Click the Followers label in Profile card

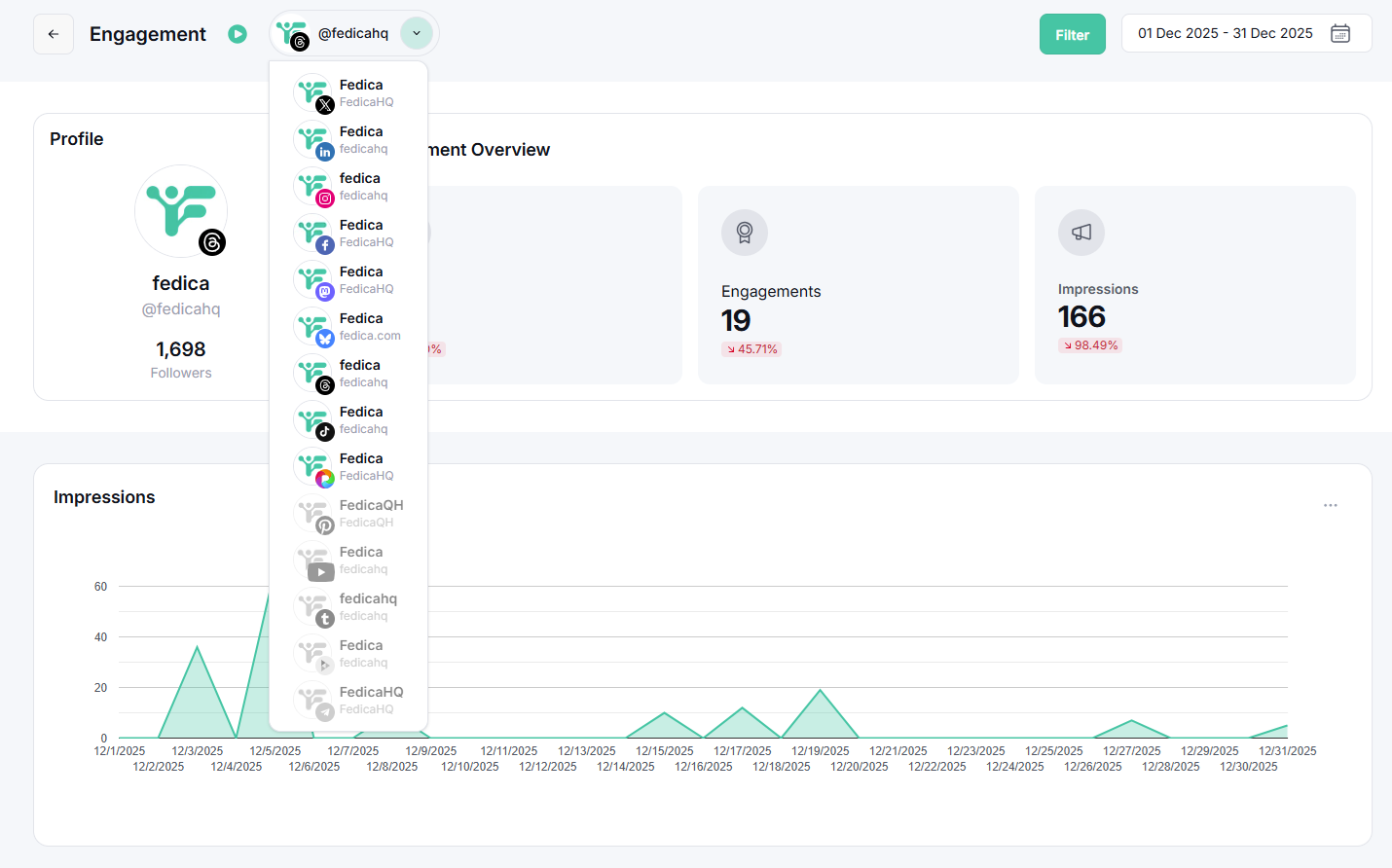click(181, 373)
